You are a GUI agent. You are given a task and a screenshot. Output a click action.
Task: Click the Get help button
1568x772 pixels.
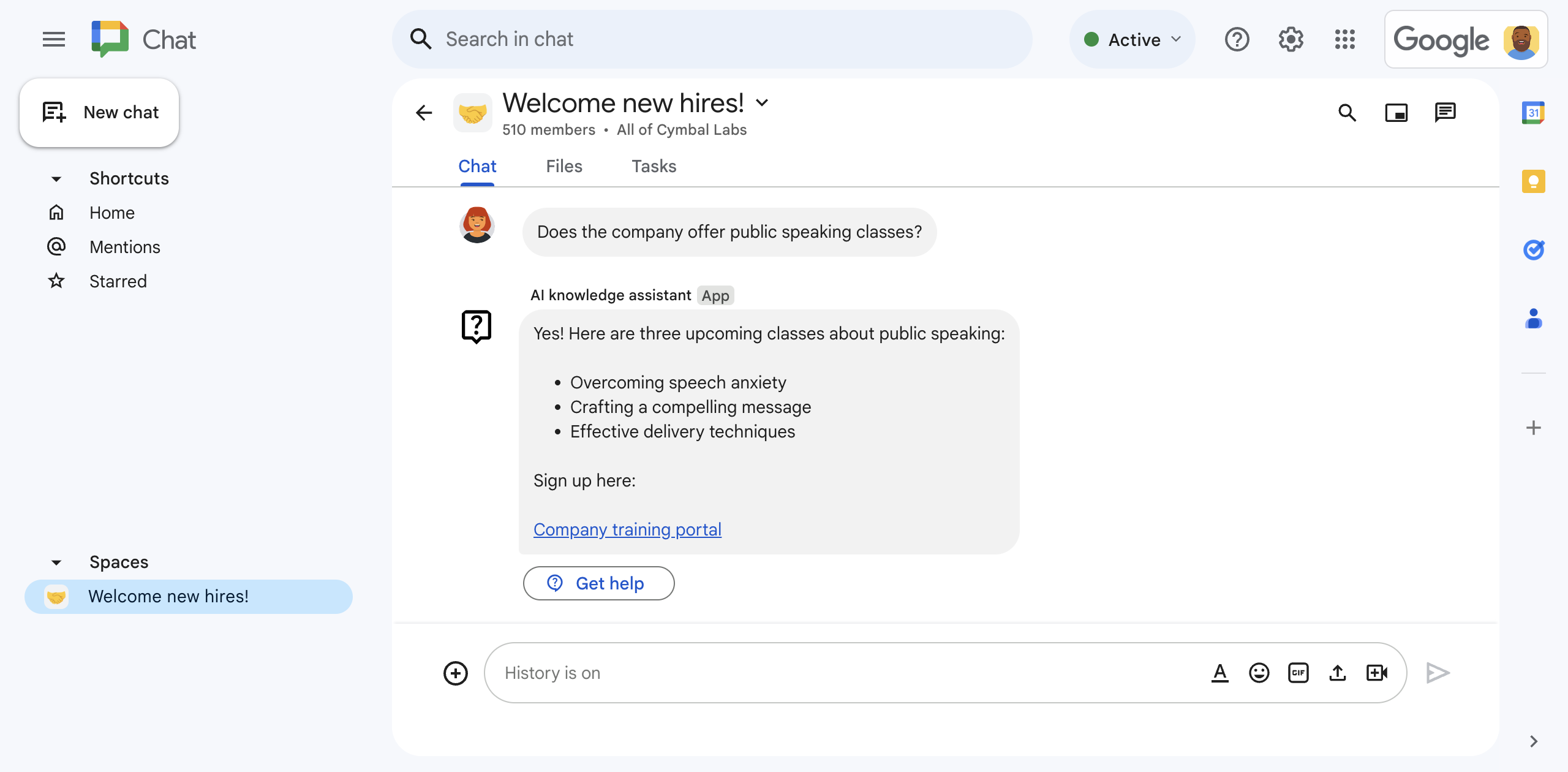[x=598, y=582]
